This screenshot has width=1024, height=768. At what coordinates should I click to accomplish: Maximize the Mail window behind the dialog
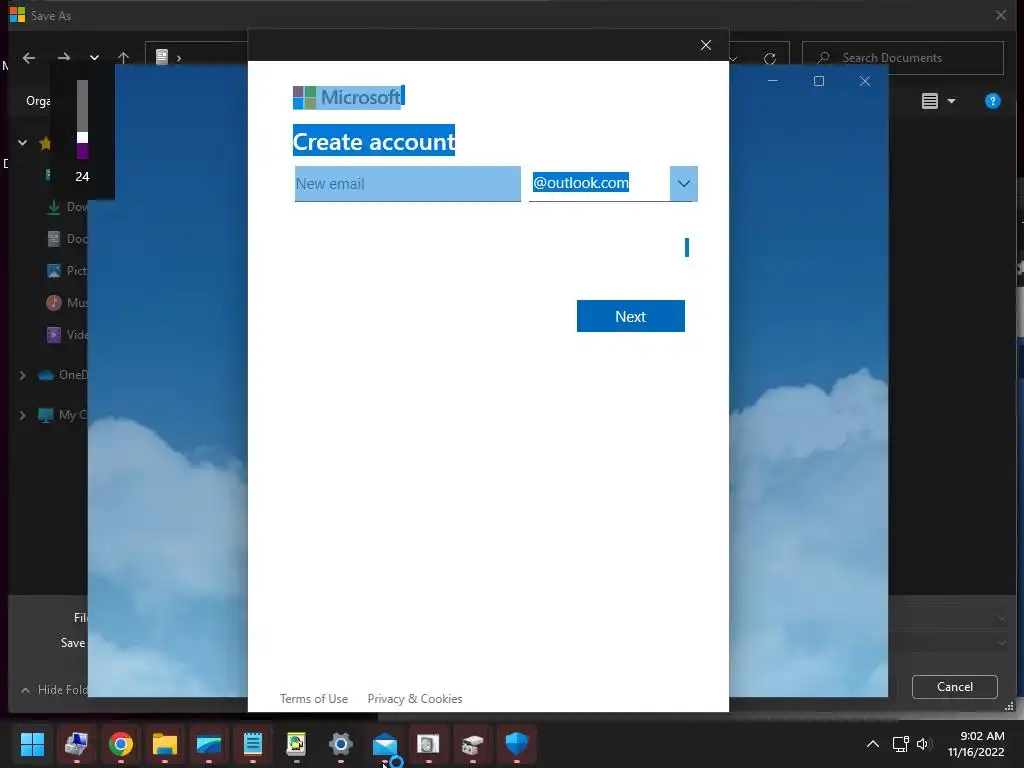pyautogui.click(x=819, y=81)
